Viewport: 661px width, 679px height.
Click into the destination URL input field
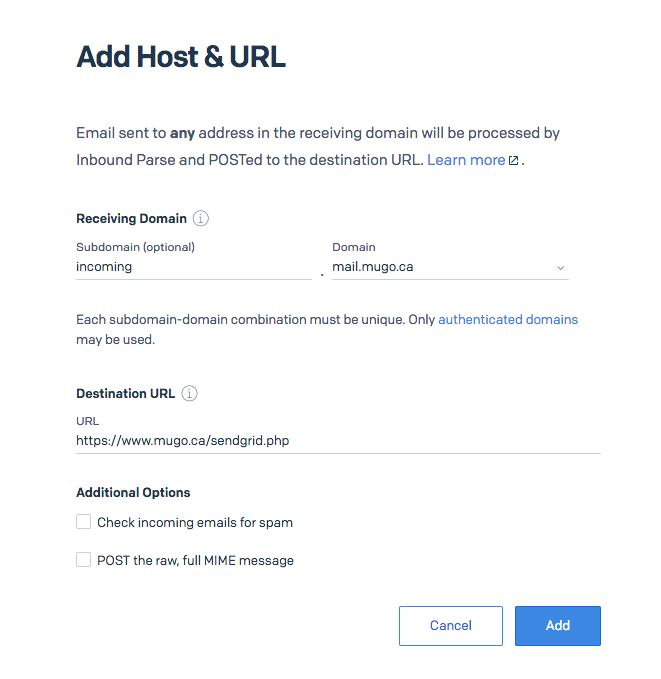[338, 441]
